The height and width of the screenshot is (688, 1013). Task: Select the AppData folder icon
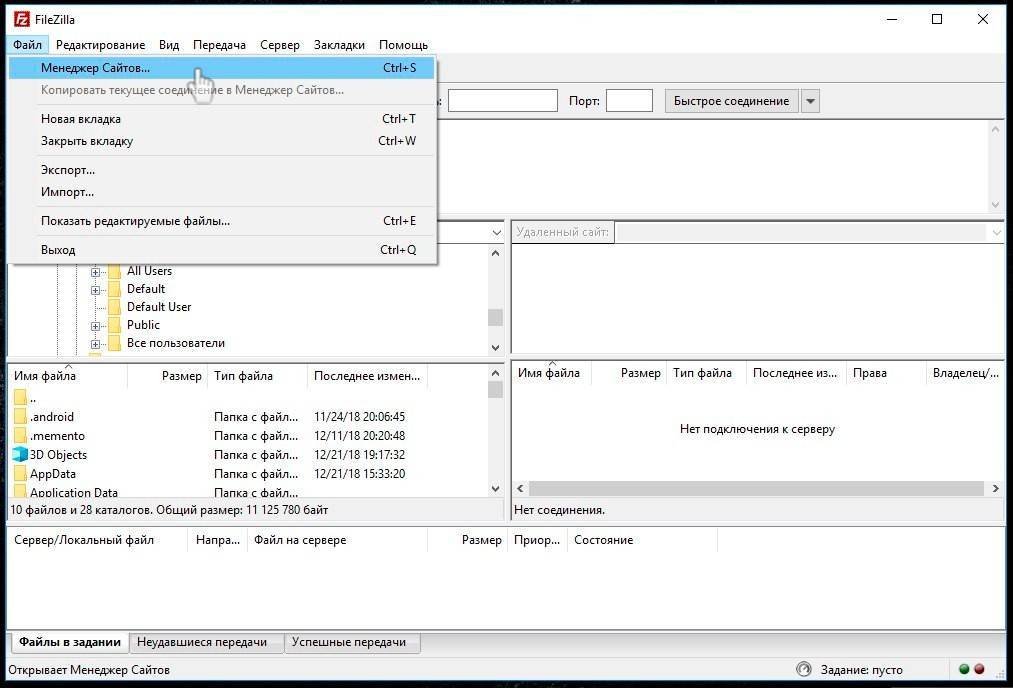(x=20, y=474)
